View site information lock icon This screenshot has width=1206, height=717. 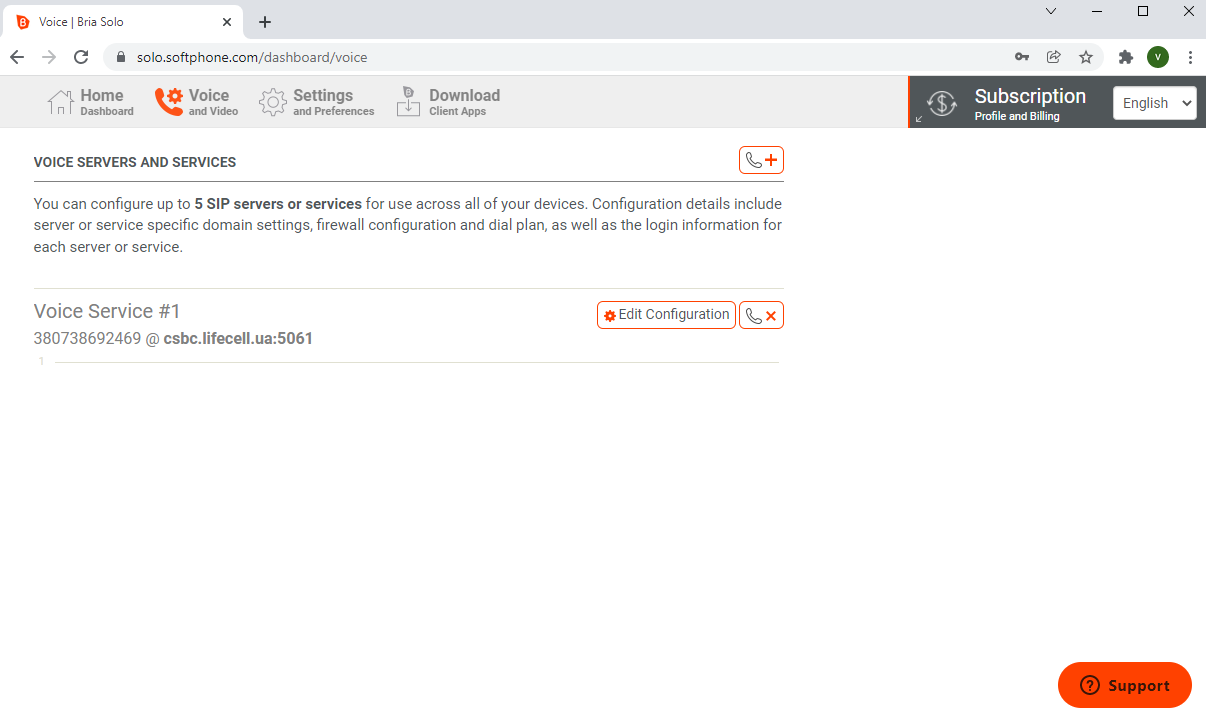[121, 57]
